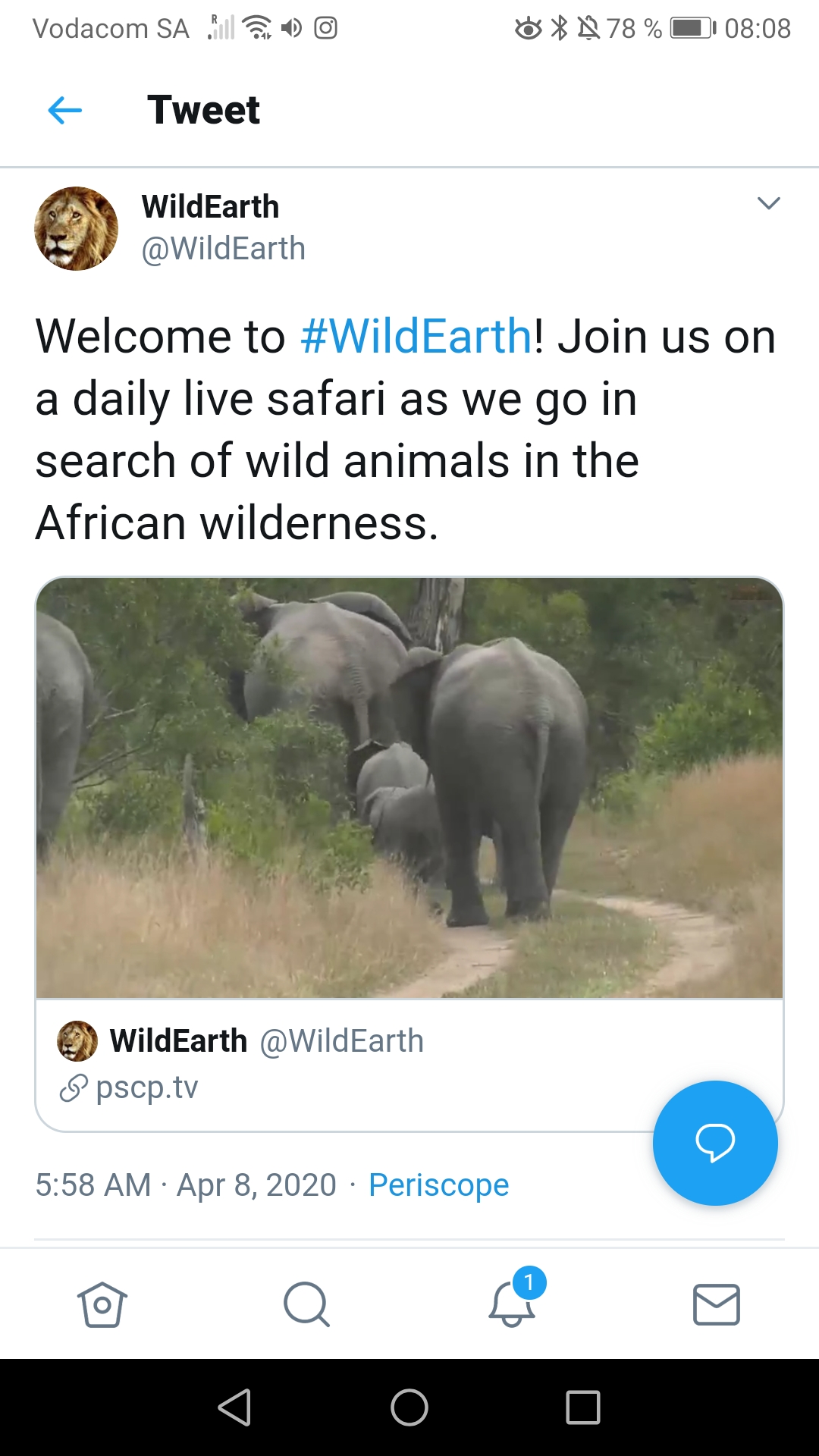Tap the blue reply floating button
Viewport: 819px width, 1456px height.
click(x=714, y=1142)
